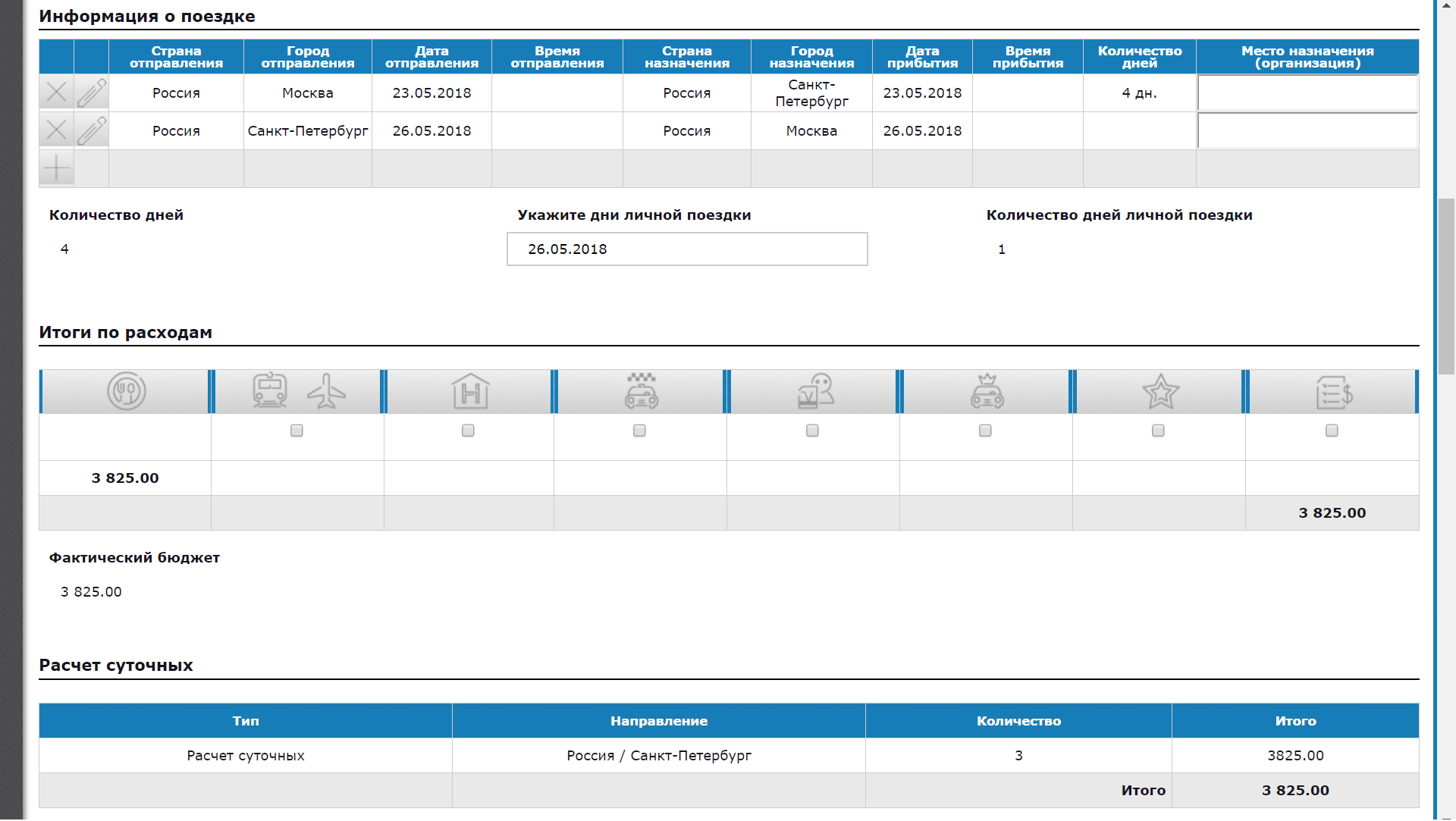Add a new trip row with plus
Screen dimensions: 1456x821
point(56,168)
